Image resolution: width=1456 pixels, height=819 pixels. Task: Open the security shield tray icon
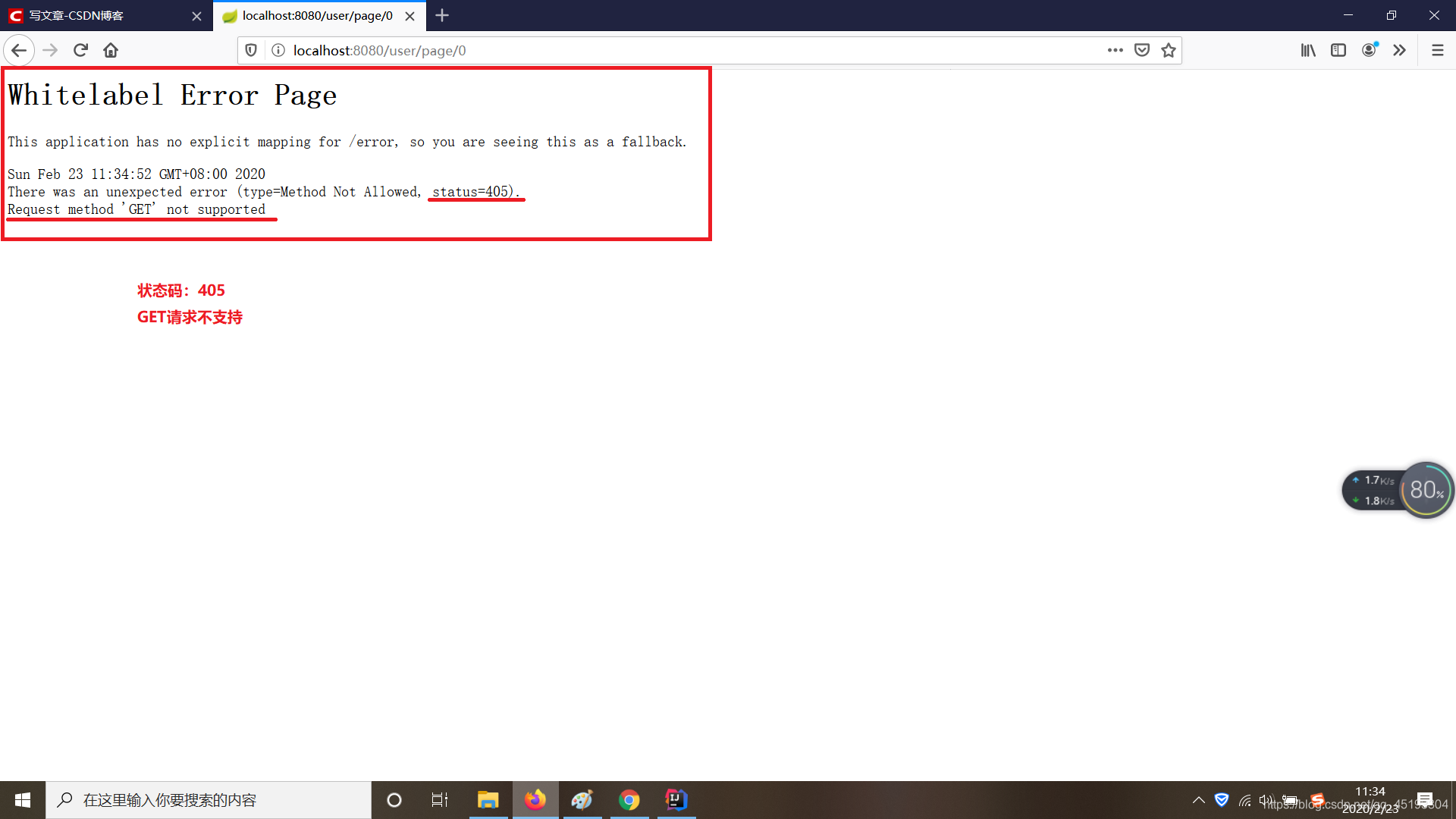click(1222, 800)
